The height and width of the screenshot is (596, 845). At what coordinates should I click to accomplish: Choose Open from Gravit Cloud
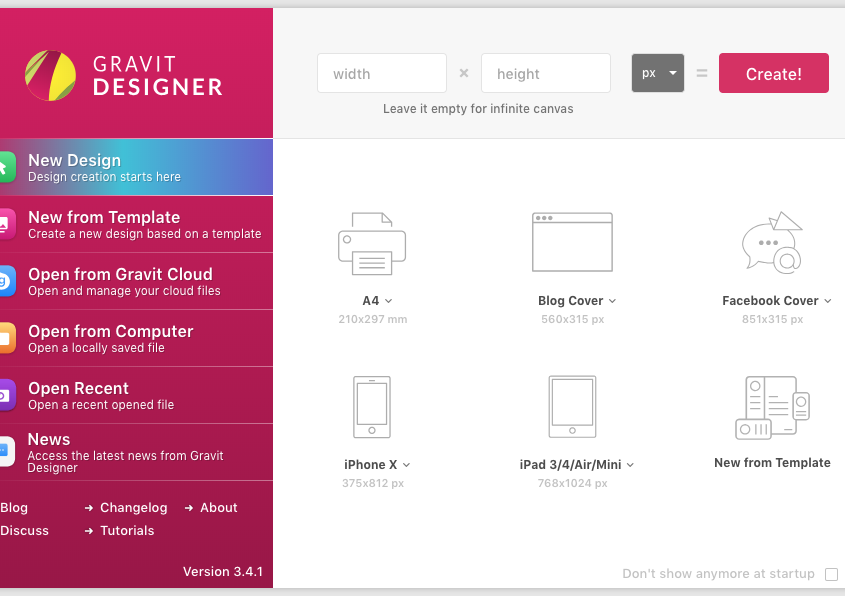136,281
